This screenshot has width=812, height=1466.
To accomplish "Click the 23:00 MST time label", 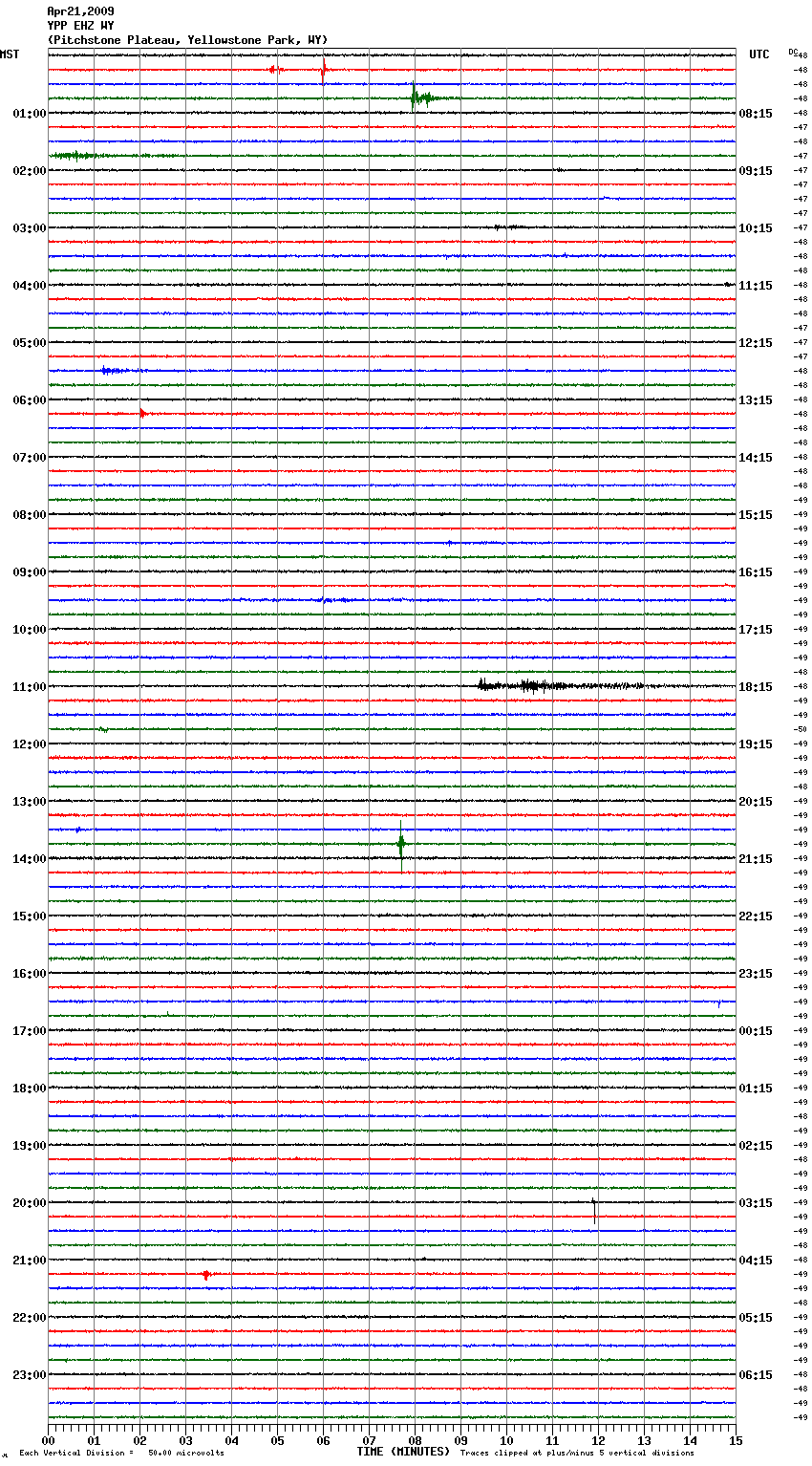I will (30, 1375).
